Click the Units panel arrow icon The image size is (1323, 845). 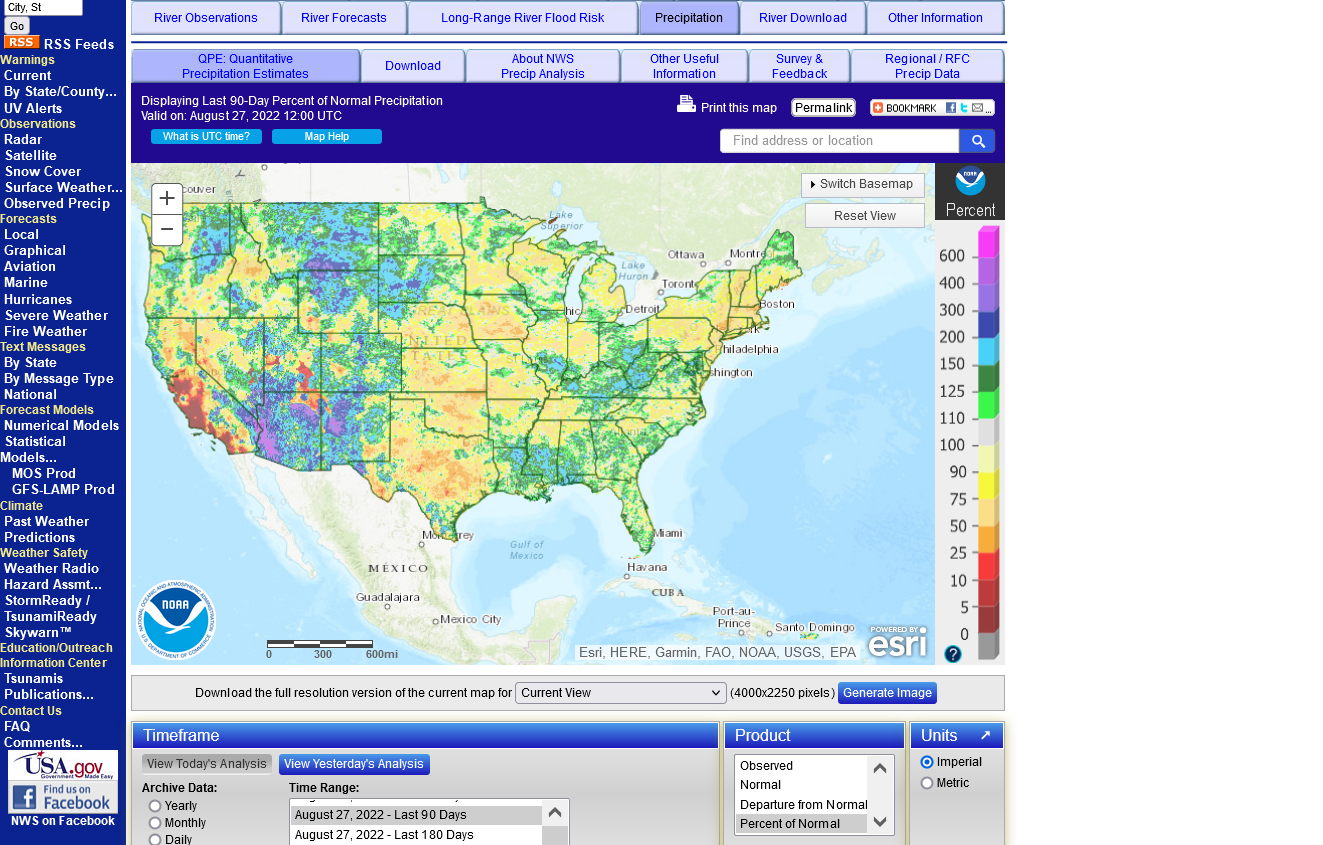(985, 736)
